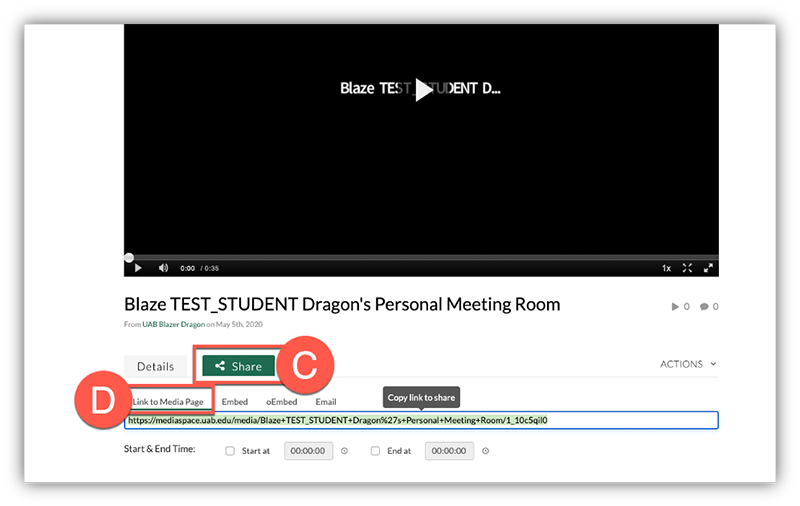Click the video progress bar scrubber

click(129, 257)
